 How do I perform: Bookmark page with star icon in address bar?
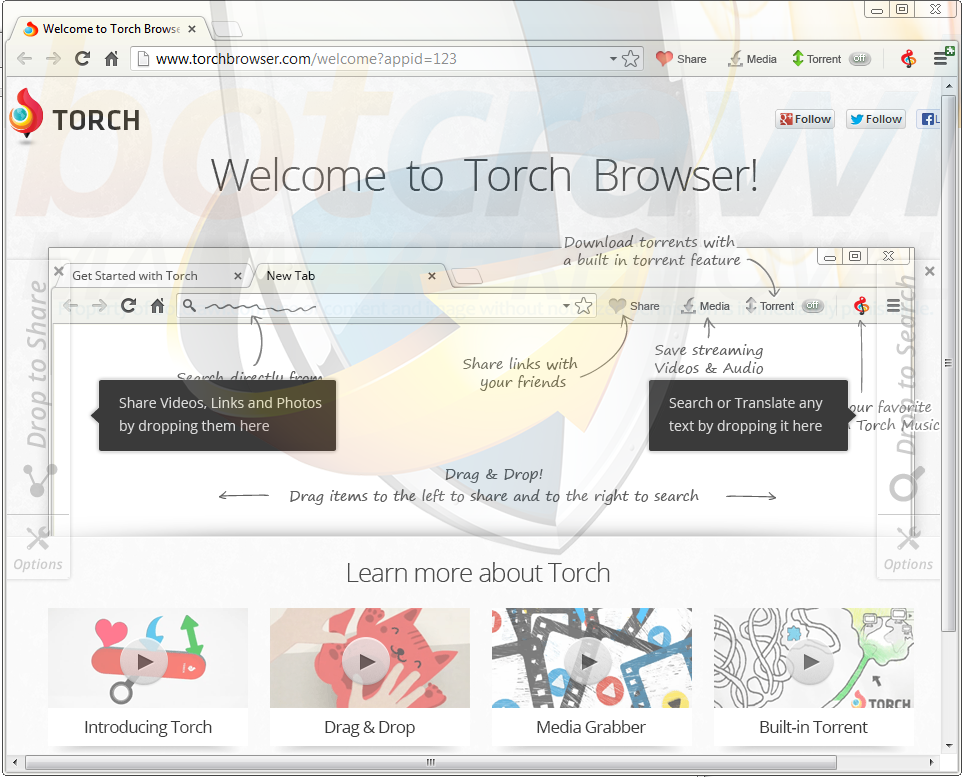(x=631, y=59)
